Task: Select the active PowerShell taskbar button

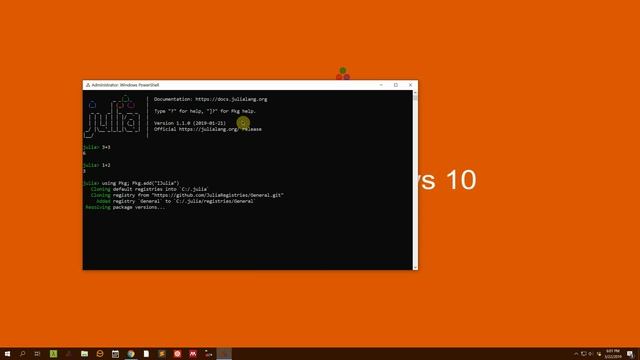Action: (224, 354)
